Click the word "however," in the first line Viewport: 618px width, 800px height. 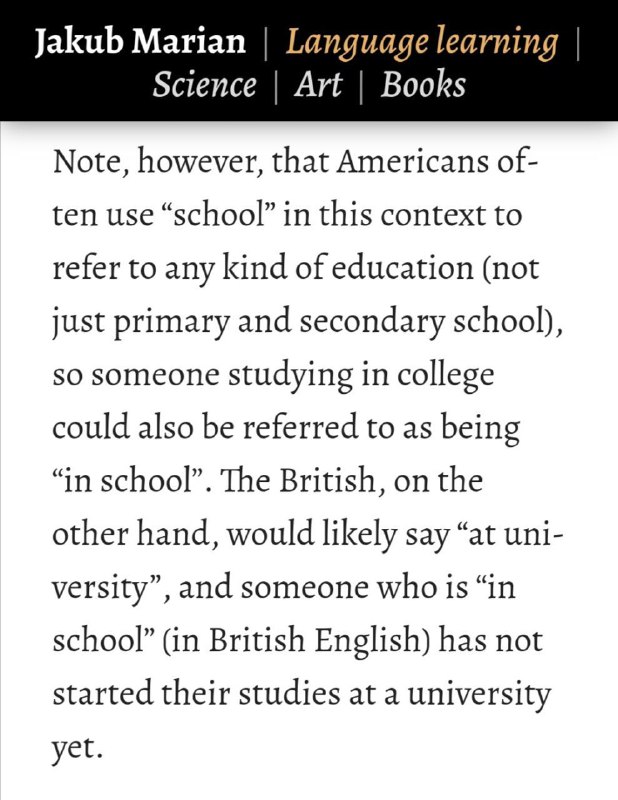200,163
